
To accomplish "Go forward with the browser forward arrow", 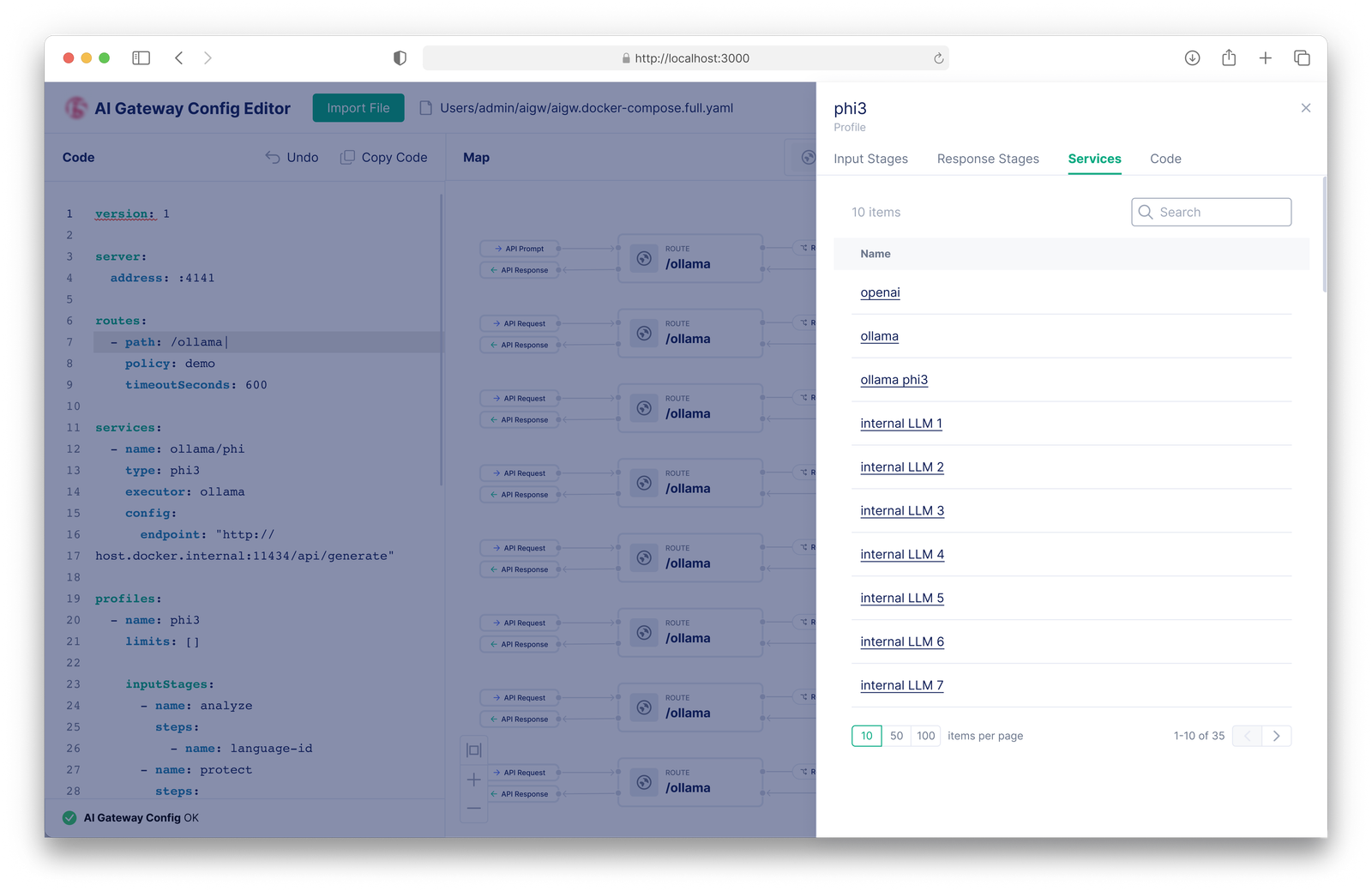I will pos(208,57).
